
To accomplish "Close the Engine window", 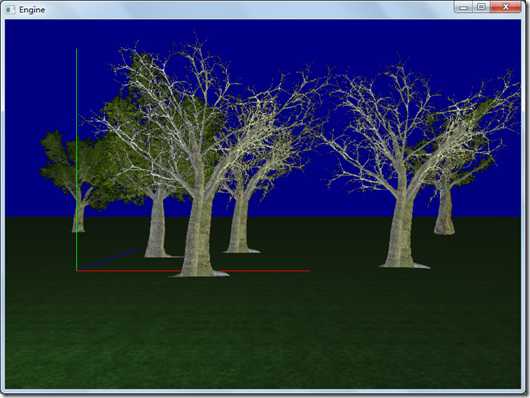I will (x=506, y=7).
